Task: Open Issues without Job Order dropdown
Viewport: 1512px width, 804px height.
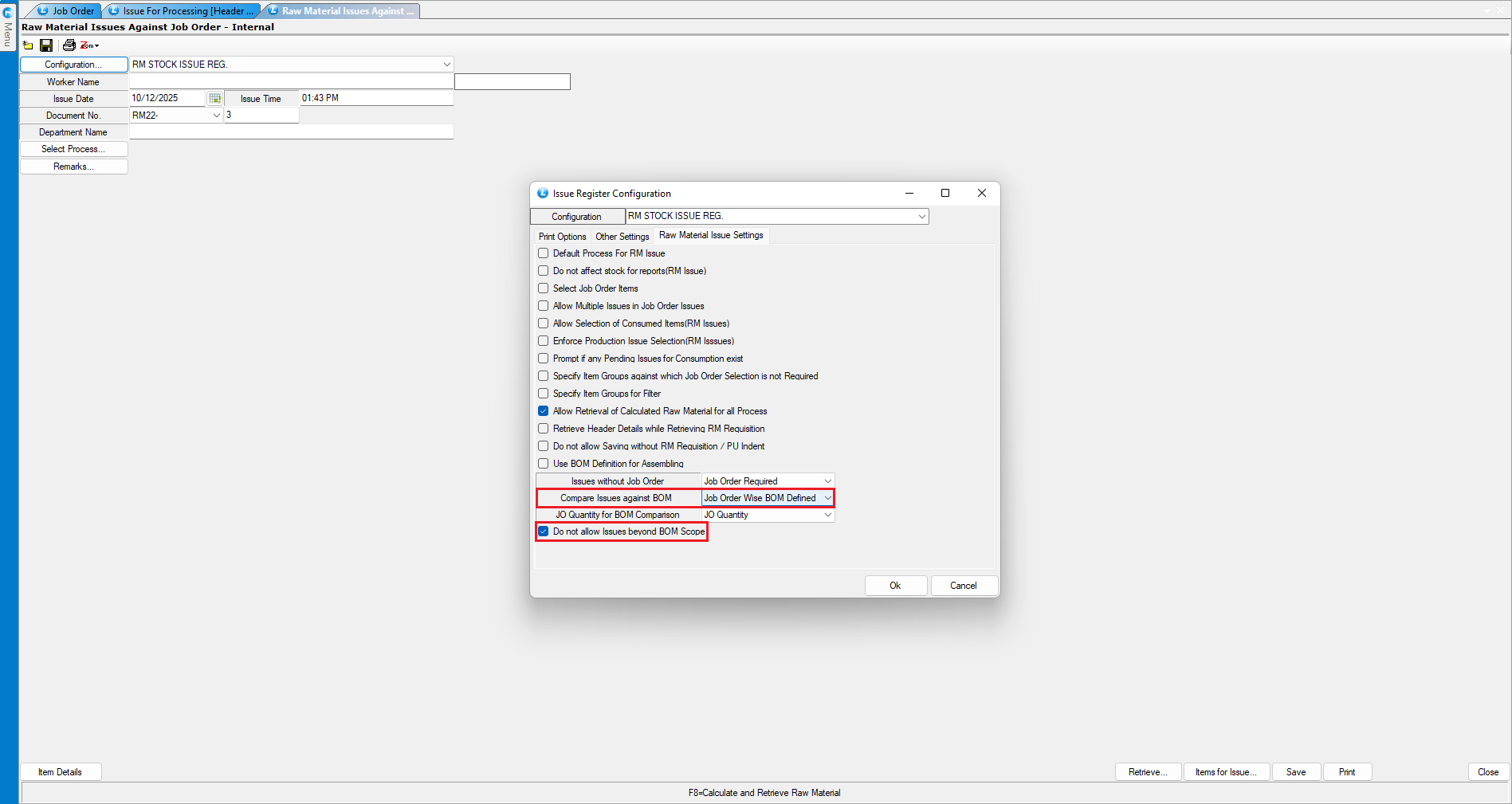Action: (827, 481)
